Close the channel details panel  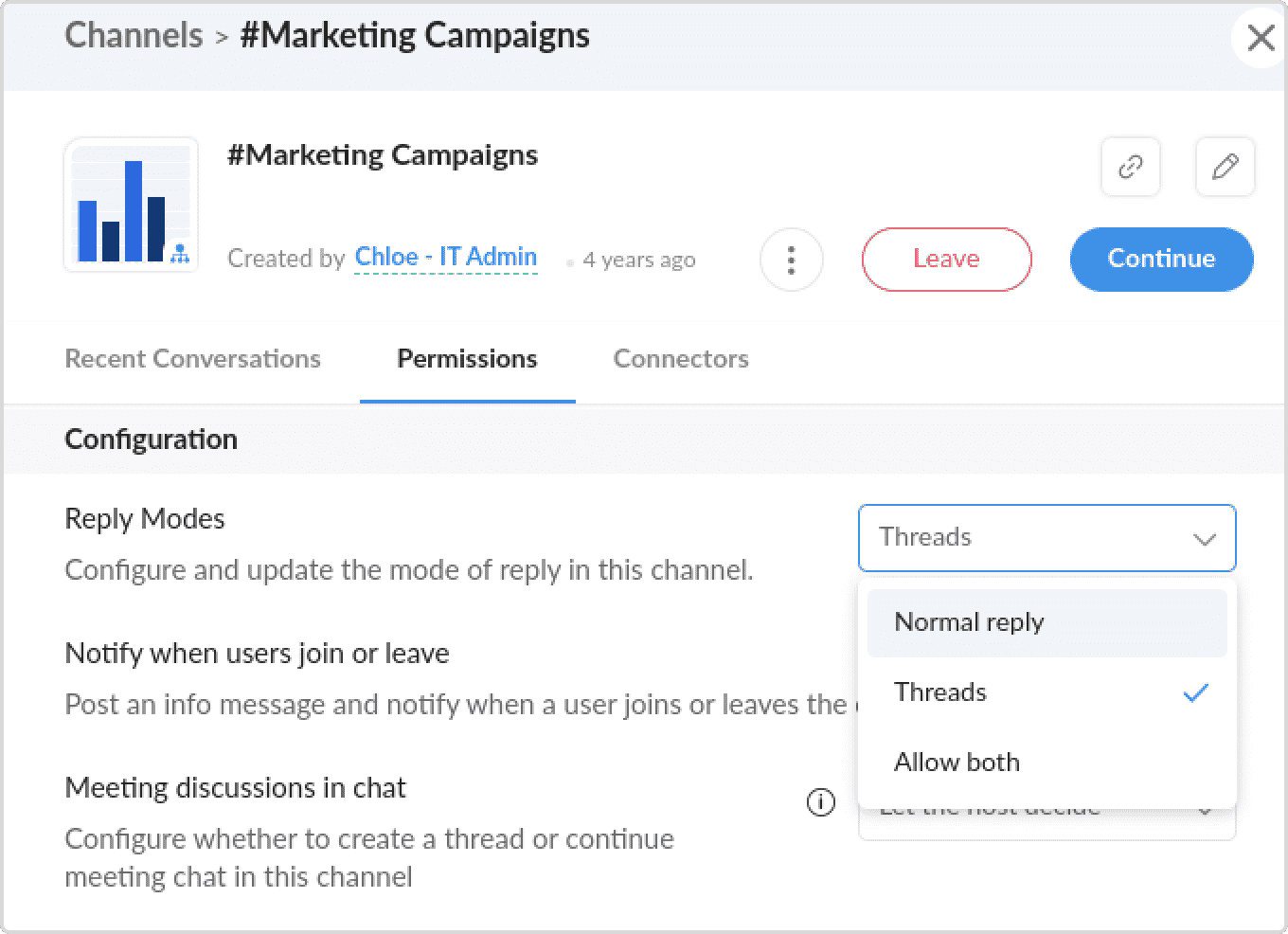pyautogui.click(x=1261, y=38)
